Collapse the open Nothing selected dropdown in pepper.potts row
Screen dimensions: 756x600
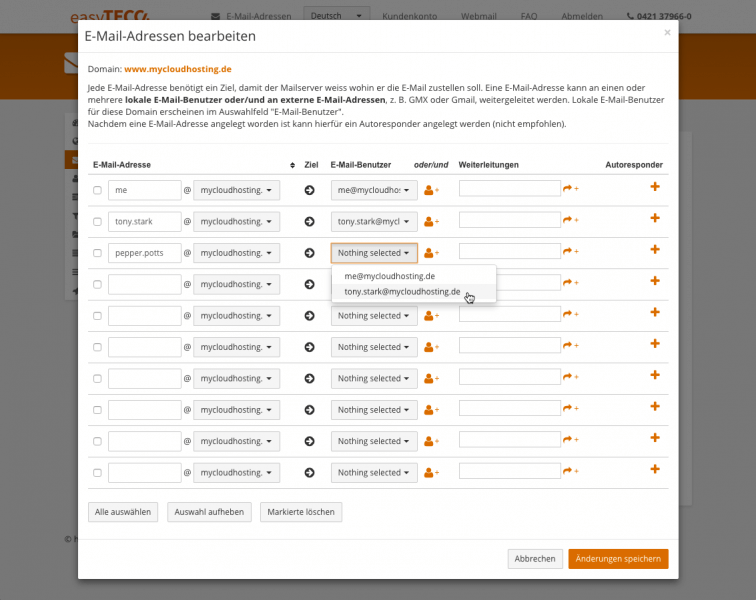tap(374, 253)
